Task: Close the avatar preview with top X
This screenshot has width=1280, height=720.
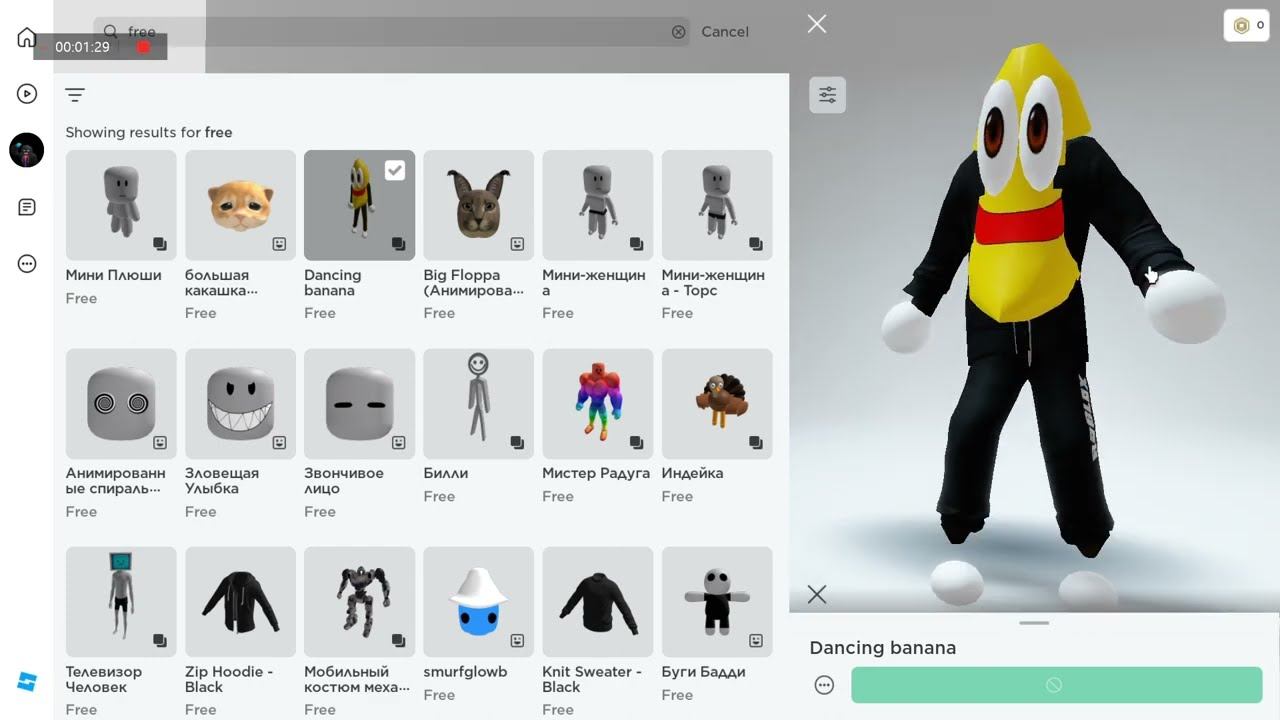Action: [x=817, y=23]
